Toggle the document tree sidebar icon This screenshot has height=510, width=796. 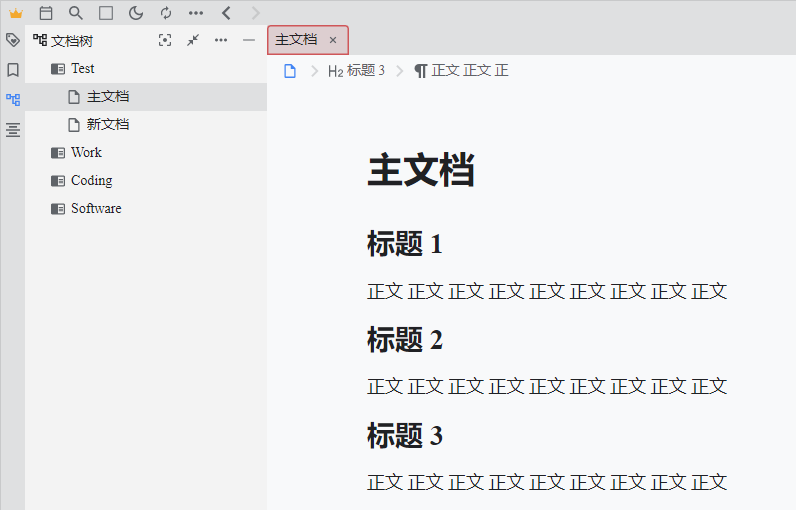pos(13,99)
